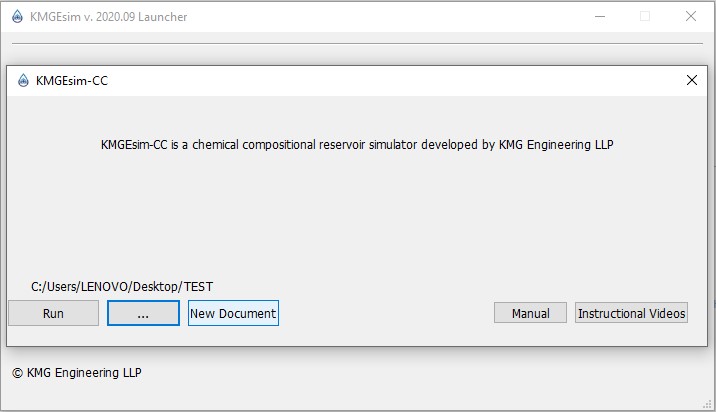The image size is (716, 412).
Task: Create a New Document
Action: pyautogui.click(x=233, y=313)
